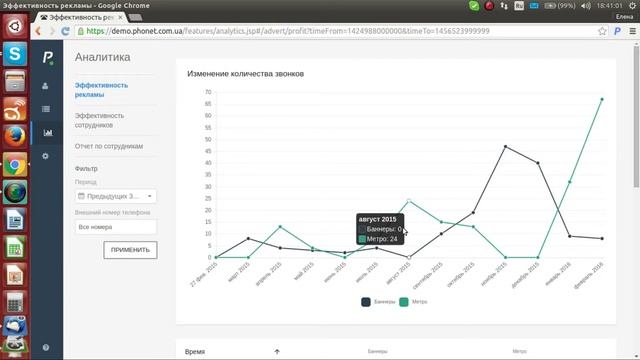This screenshot has height=360, width=640.
Task: Open LibreOffice Calc from the dock
Action: tap(15, 248)
